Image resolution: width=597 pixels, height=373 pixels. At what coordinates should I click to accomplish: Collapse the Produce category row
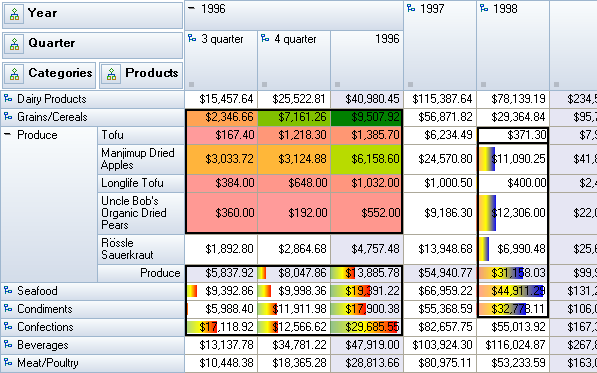pos(8,134)
